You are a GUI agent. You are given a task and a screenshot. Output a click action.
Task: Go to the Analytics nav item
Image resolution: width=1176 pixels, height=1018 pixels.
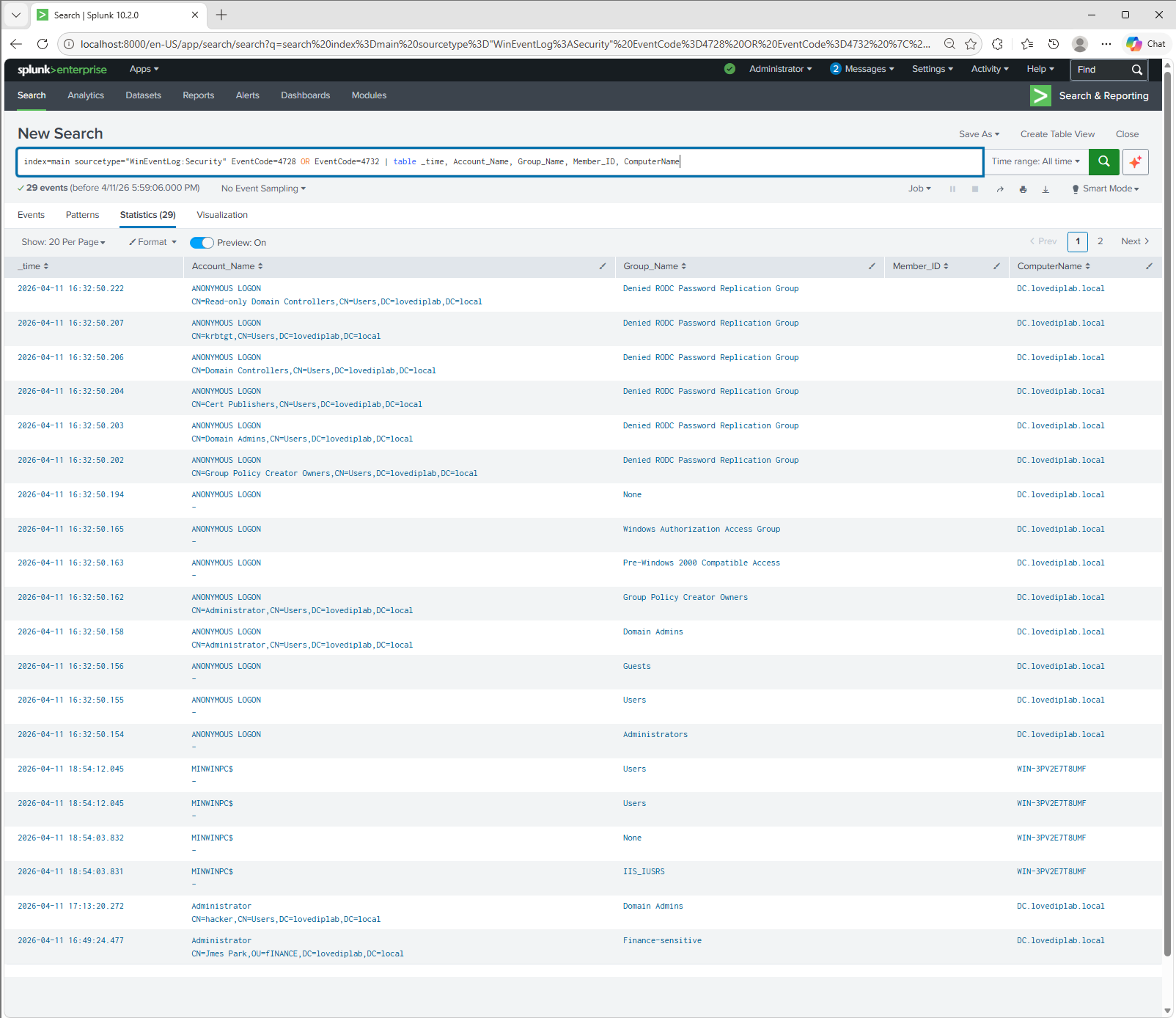(86, 95)
